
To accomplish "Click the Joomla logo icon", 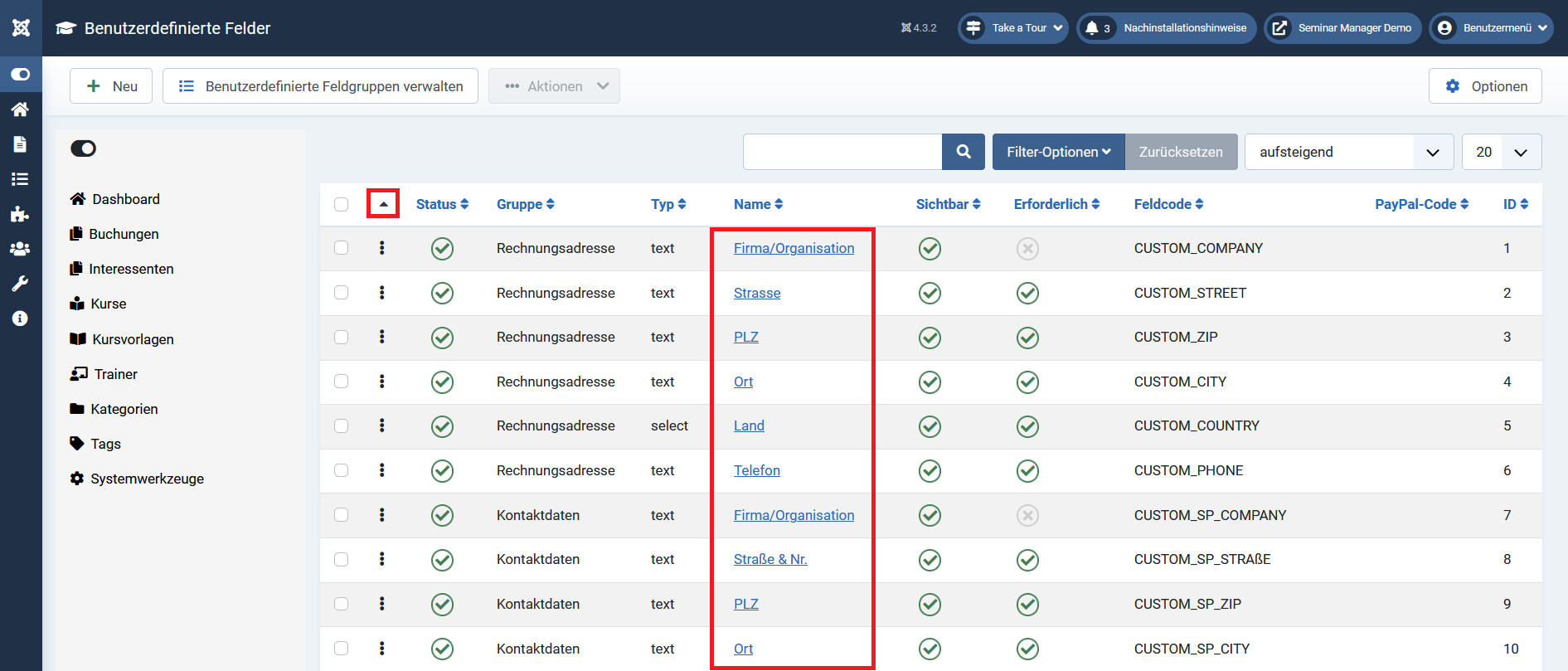I will tap(21, 27).
